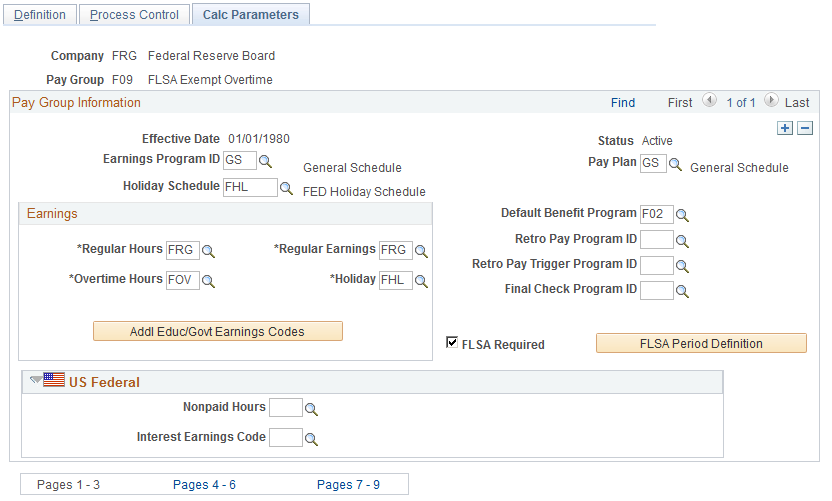Focus the Final Check Program ID field
This screenshot has width=832, height=501.
[657, 290]
